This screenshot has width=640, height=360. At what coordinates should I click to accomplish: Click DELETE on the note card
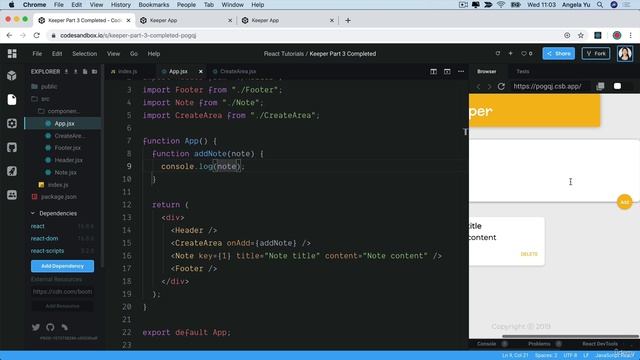[x=529, y=254]
